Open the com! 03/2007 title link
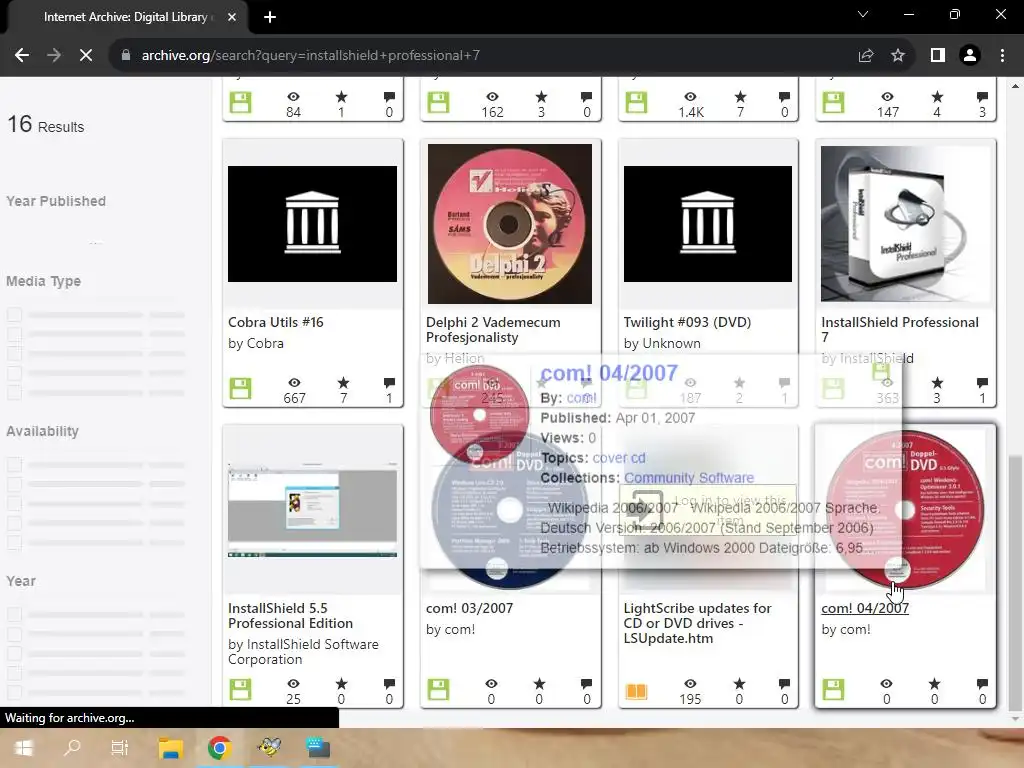The height and width of the screenshot is (768, 1024). pos(470,608)
